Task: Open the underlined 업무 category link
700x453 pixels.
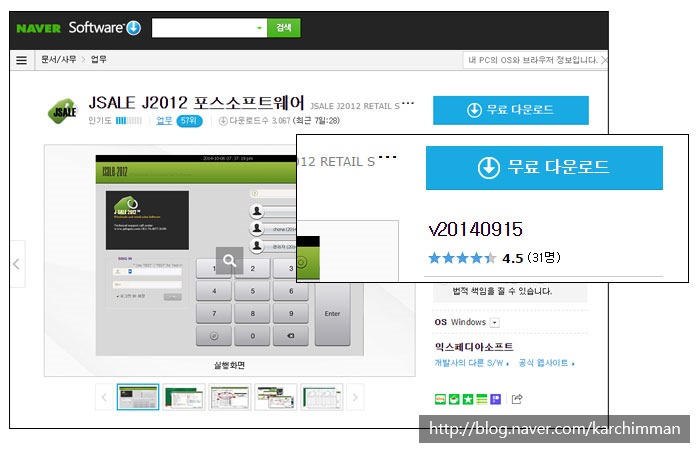Action: click(164, 121)
